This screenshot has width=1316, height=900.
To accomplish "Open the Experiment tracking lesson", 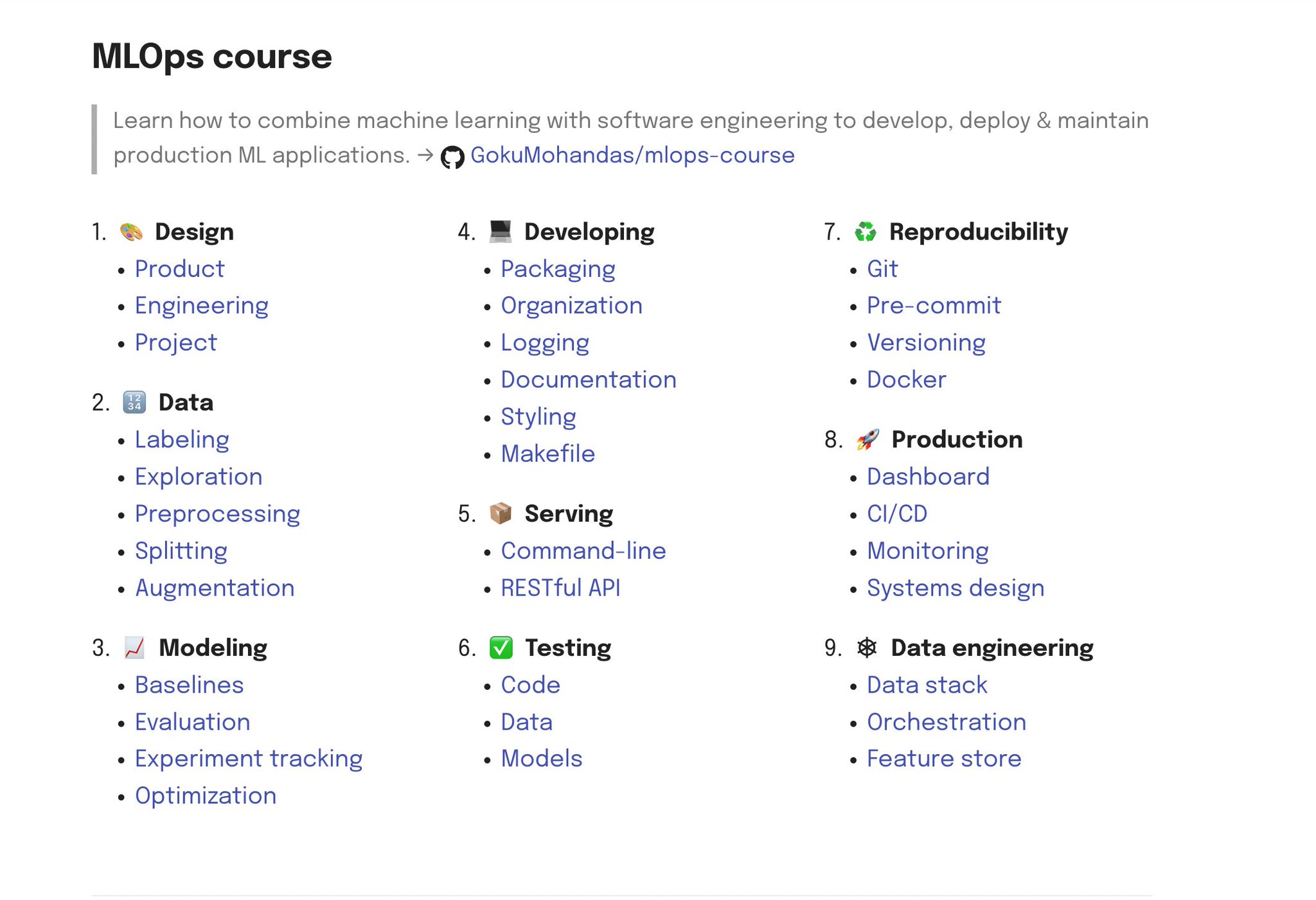I will (248, 759).
